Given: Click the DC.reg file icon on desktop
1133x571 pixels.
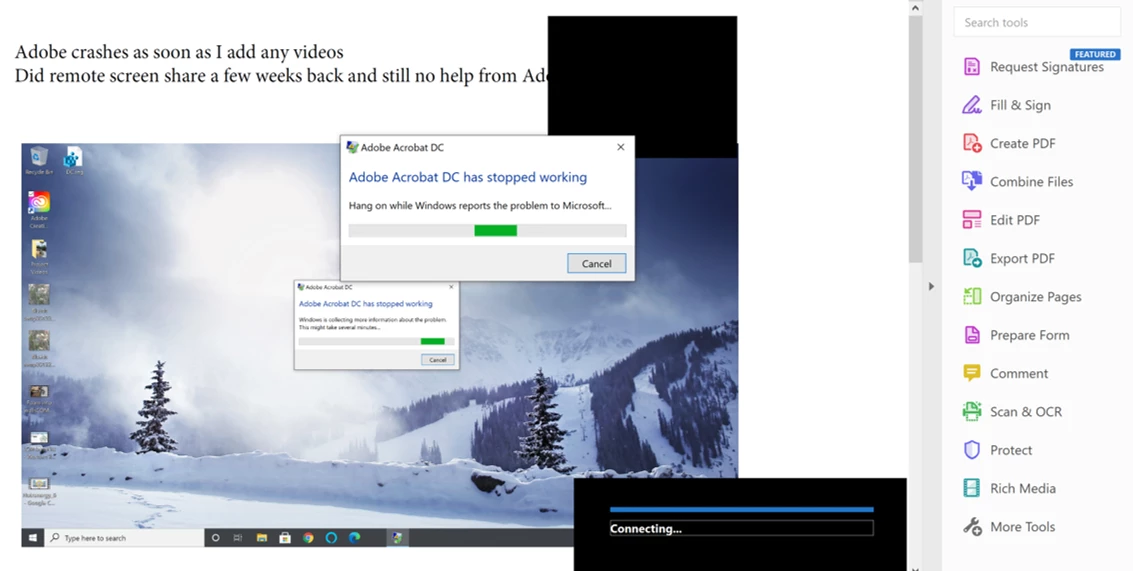Looking at the screenshot, I should tap(74, 161).
